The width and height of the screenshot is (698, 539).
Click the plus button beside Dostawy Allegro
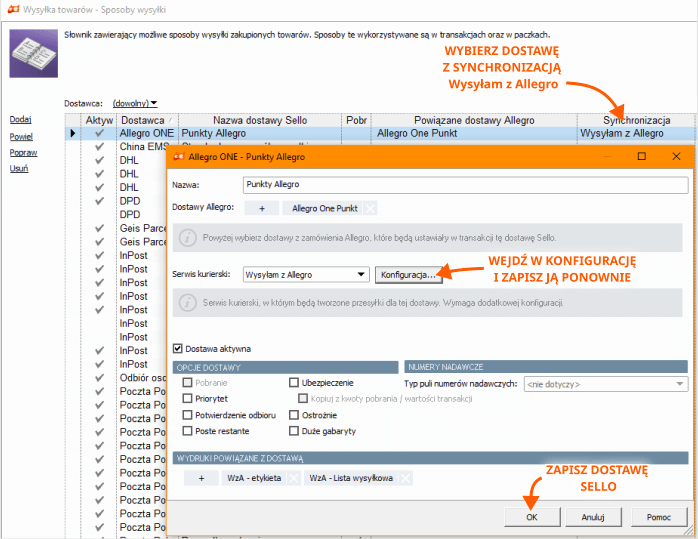tap(261, 208)
